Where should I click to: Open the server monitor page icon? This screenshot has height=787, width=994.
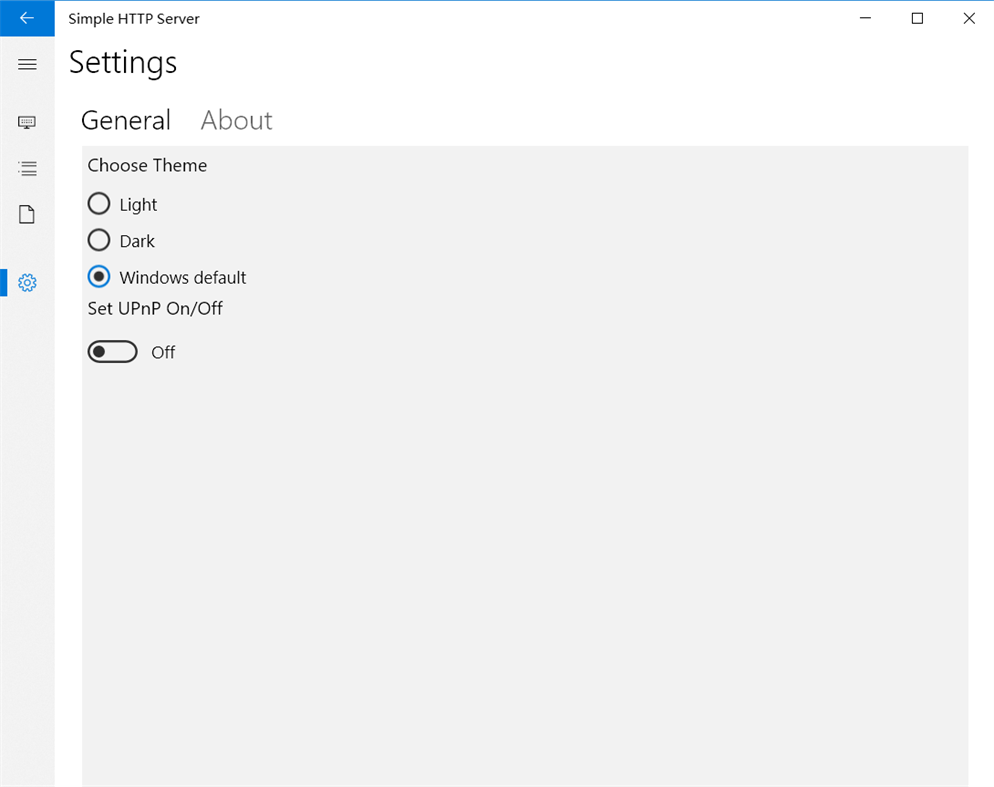point(27,121)
